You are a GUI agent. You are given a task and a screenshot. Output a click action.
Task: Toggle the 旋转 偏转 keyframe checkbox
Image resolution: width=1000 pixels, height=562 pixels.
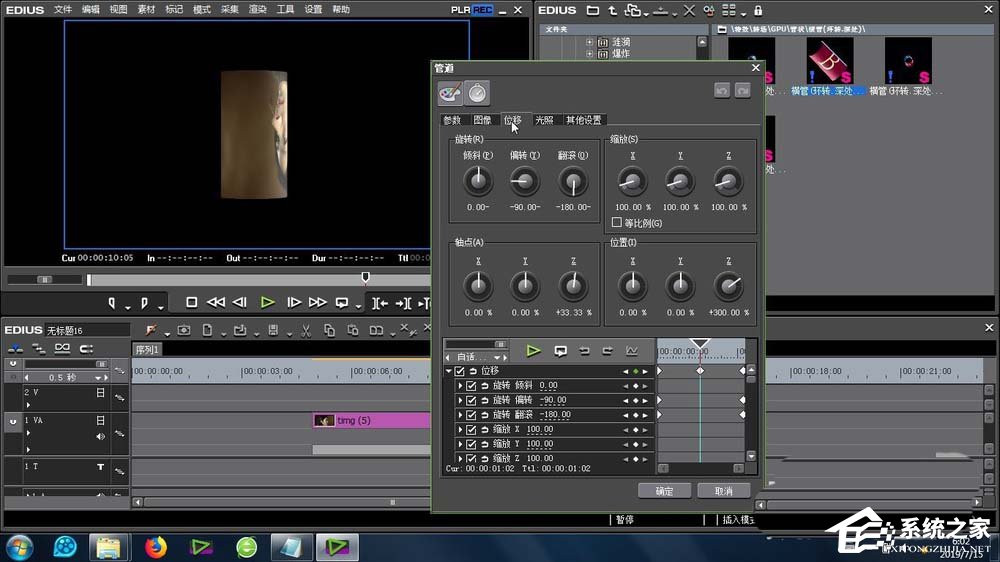(x=471, y=400)
